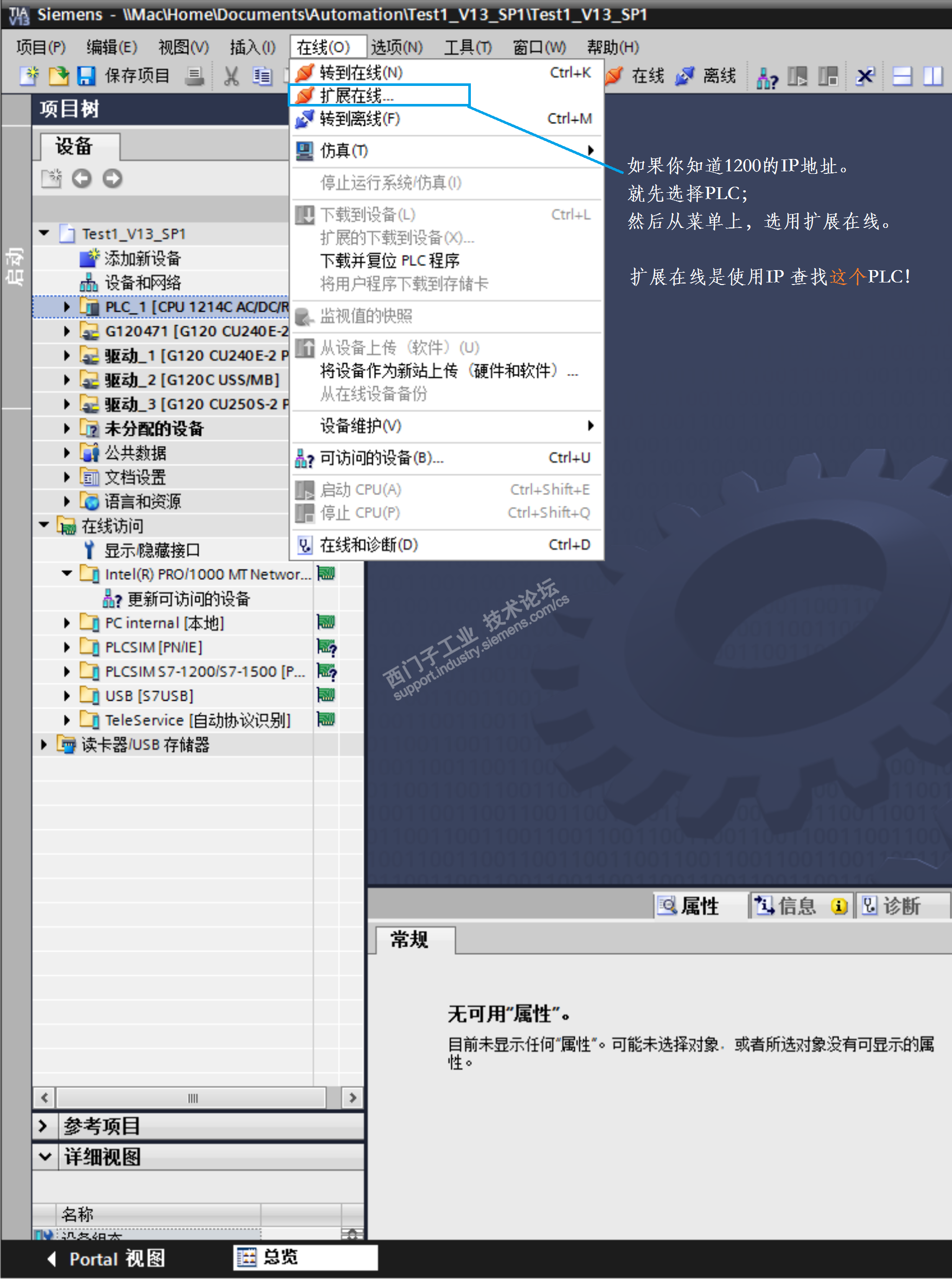Click the info indicator icon beside 信息 tab
The width and height of the screenshot is (952, 1279).
tap(838, 907)
